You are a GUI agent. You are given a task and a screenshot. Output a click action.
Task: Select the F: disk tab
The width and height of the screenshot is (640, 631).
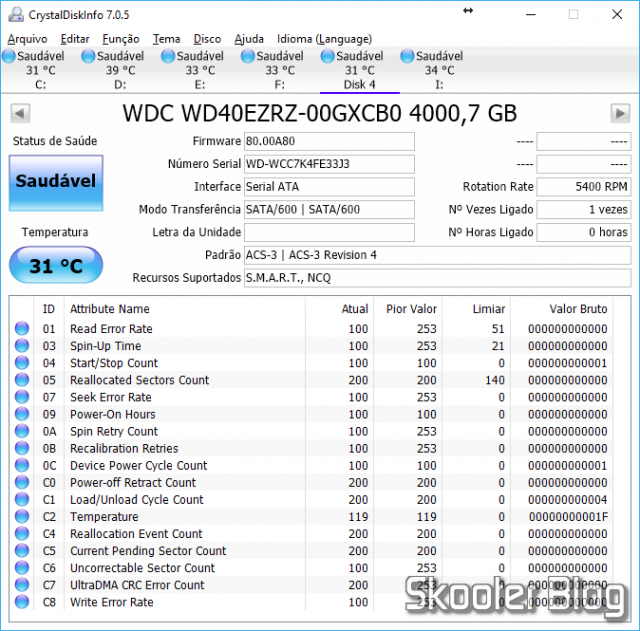280,70
